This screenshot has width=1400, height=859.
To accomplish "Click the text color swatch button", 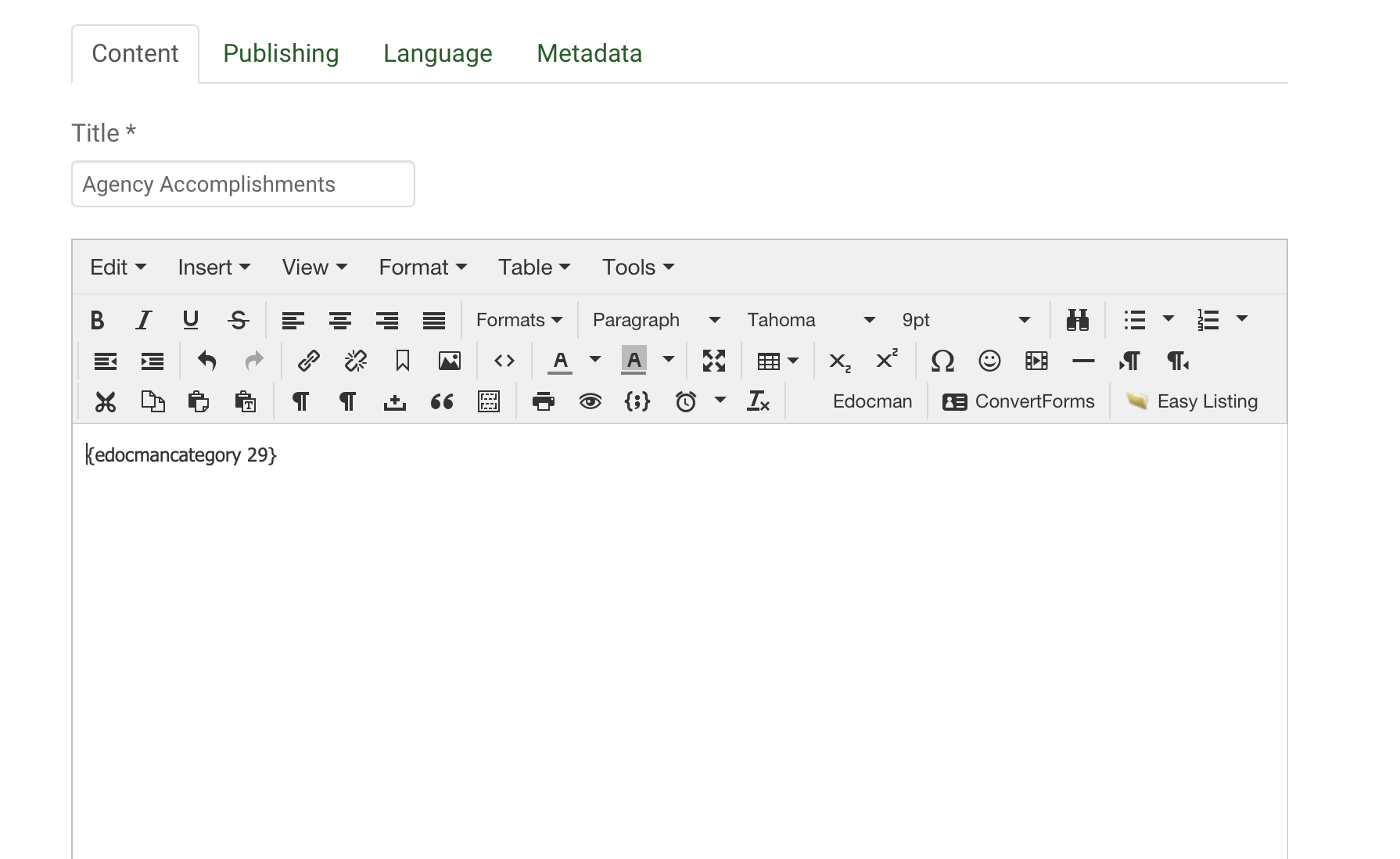I will [560, 361].
